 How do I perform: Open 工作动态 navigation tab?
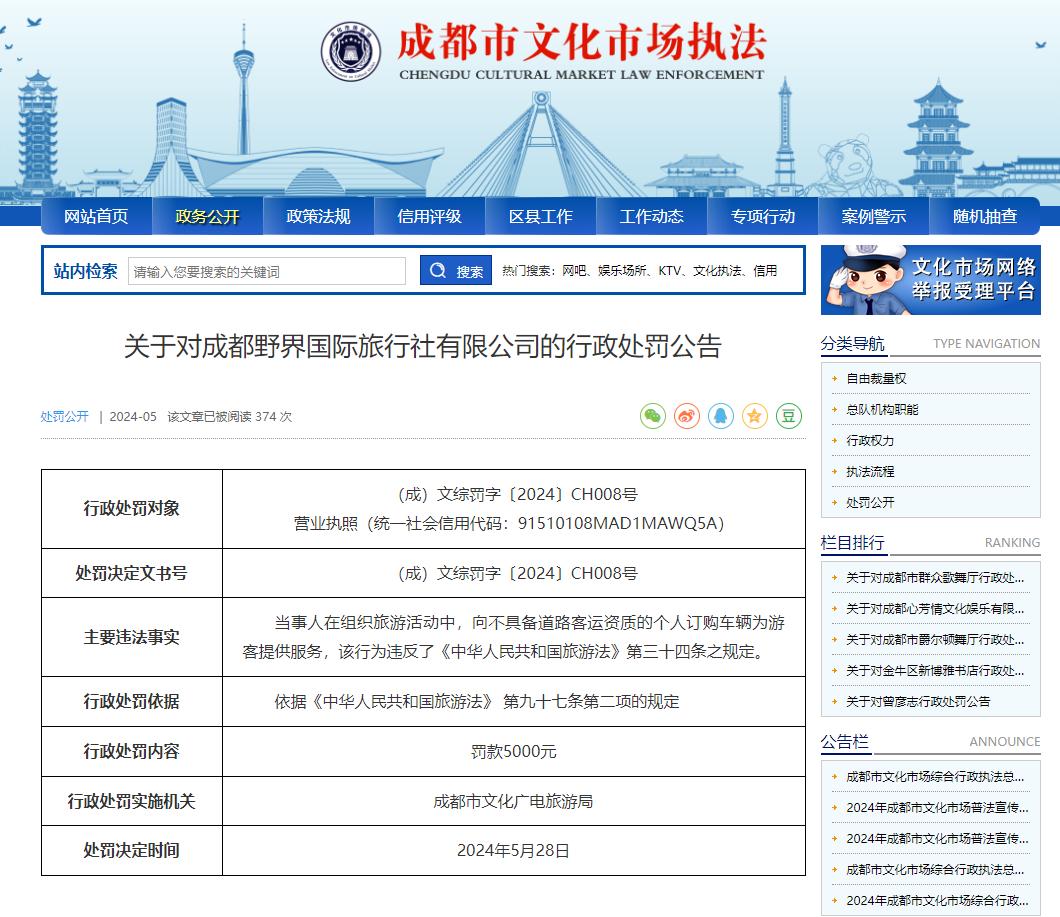click(x=651, y=216)
